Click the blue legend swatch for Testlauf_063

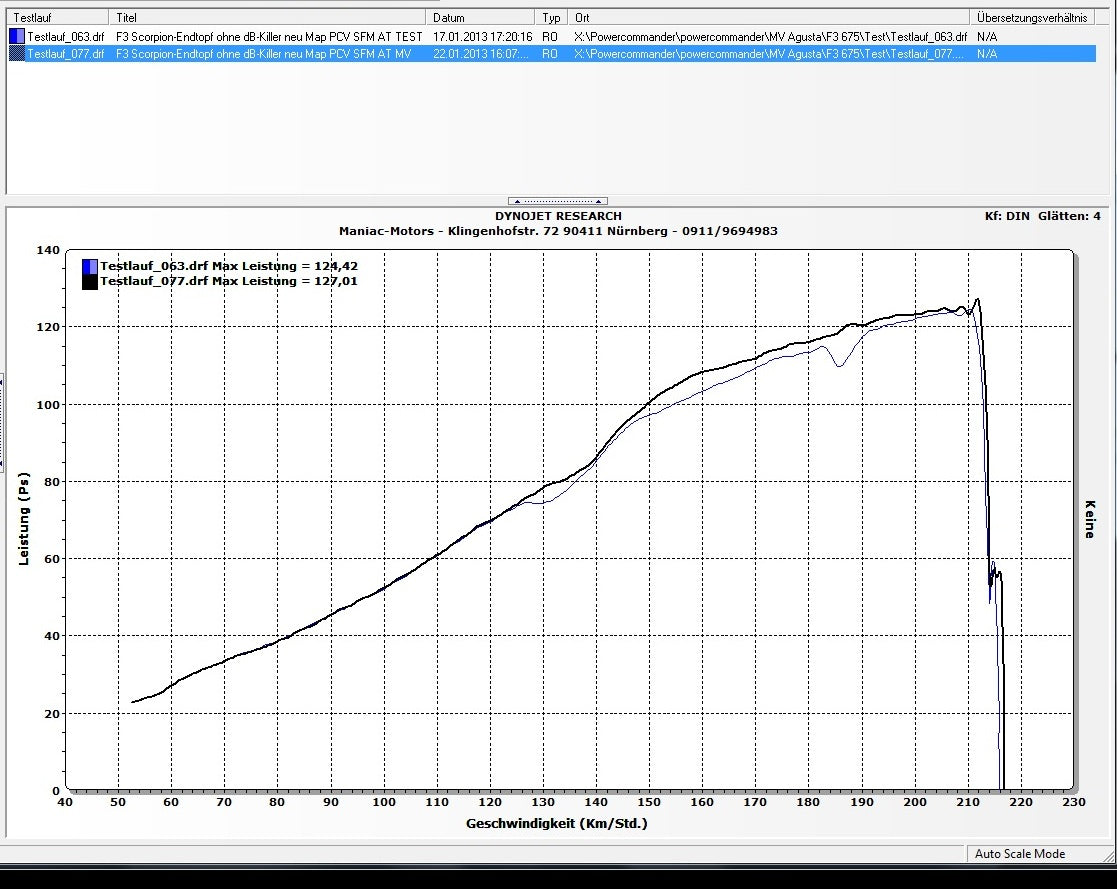90,266
